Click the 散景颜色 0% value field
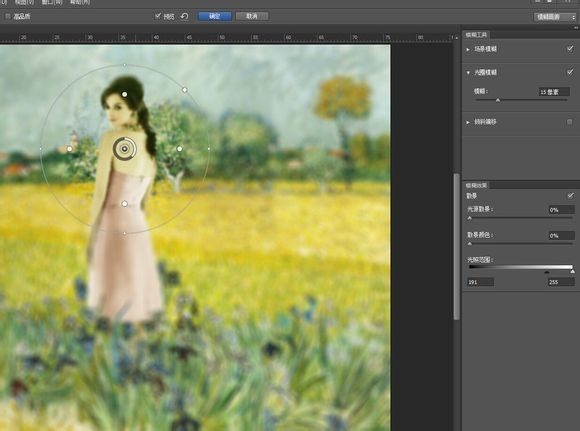The width and height of the screenshot is (580, 431). (x=562, y=236)
